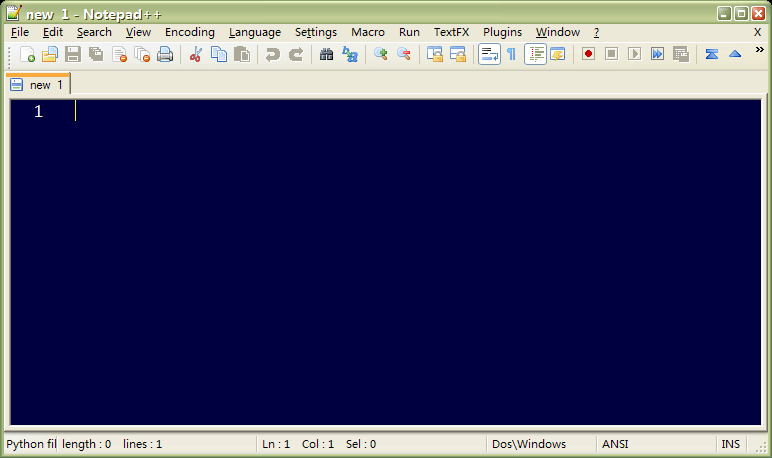
Task: Toggle synchronize horizontal scrolling icon
Action: click(457, 54)
